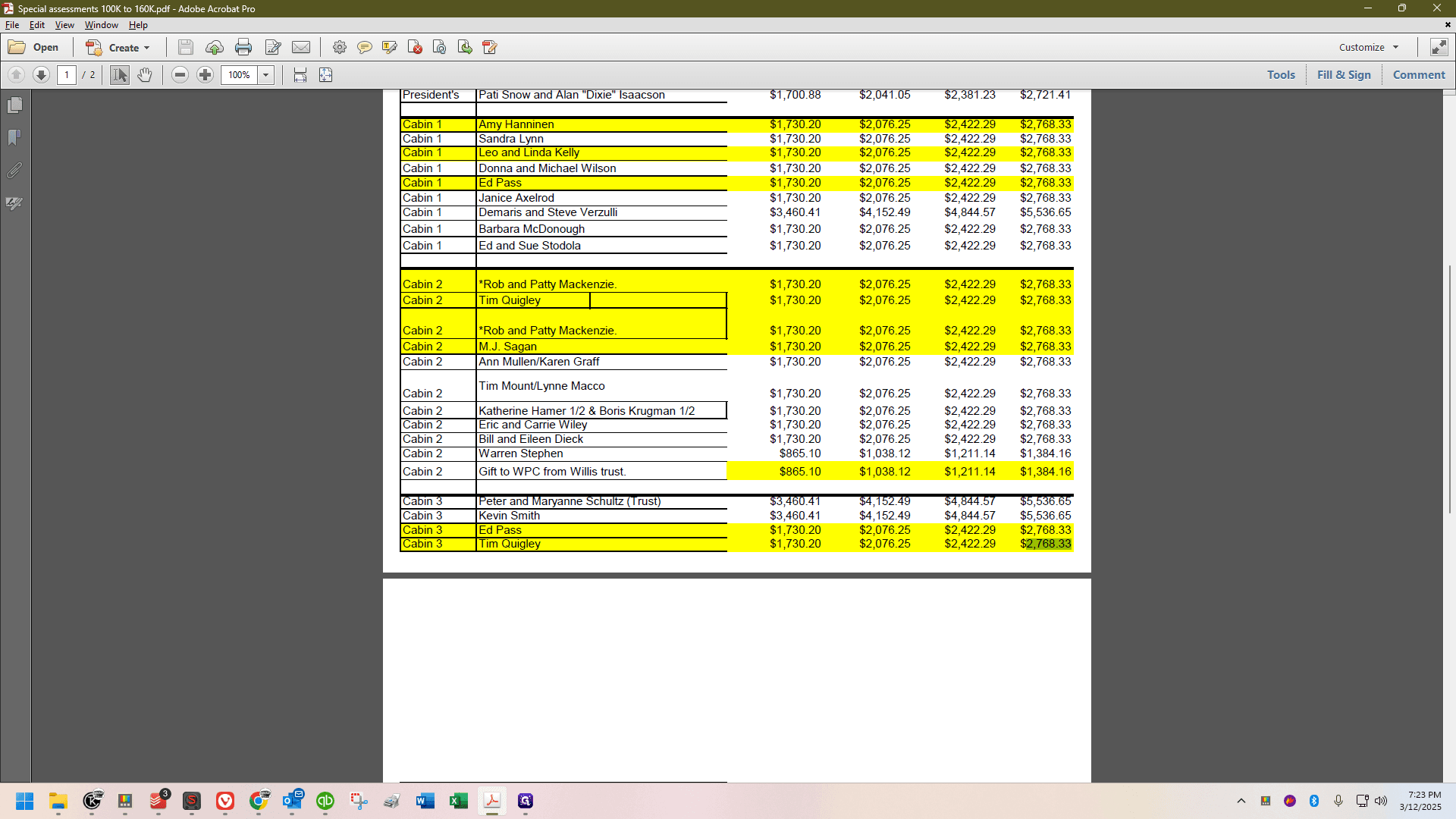Screen dimensions: 1456x819
Task: Switch to the Comment pane tab
Action: [1419, 75]
